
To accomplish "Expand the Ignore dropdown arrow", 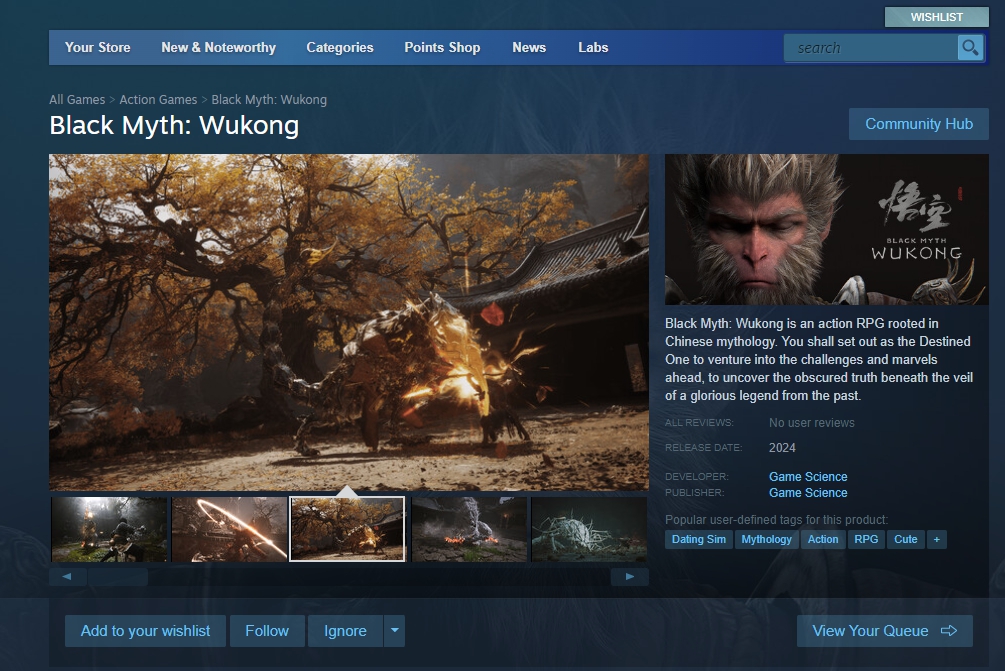I will click(395, 631).
